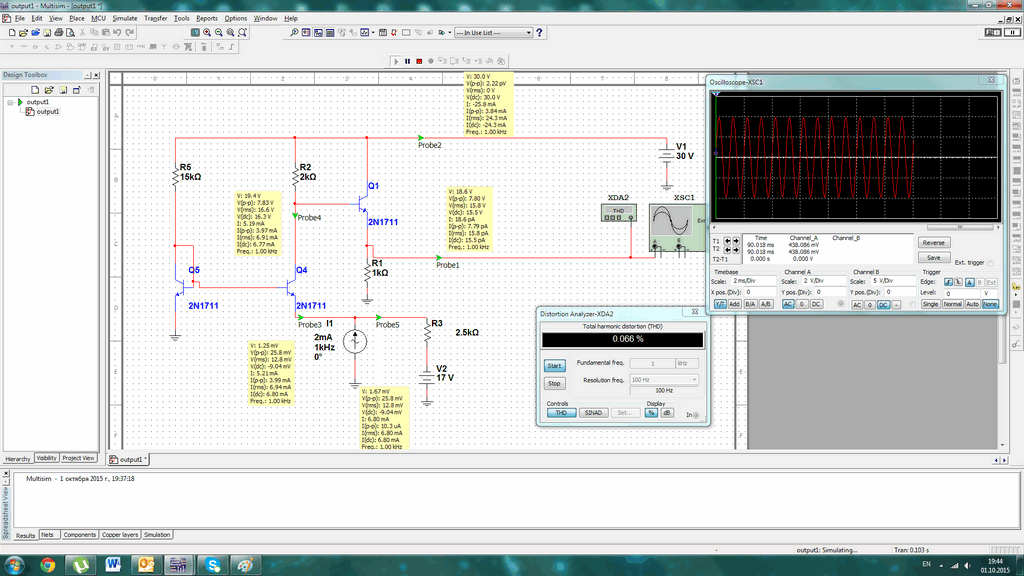Open file icon in Design Toolbox

(49, 90)
